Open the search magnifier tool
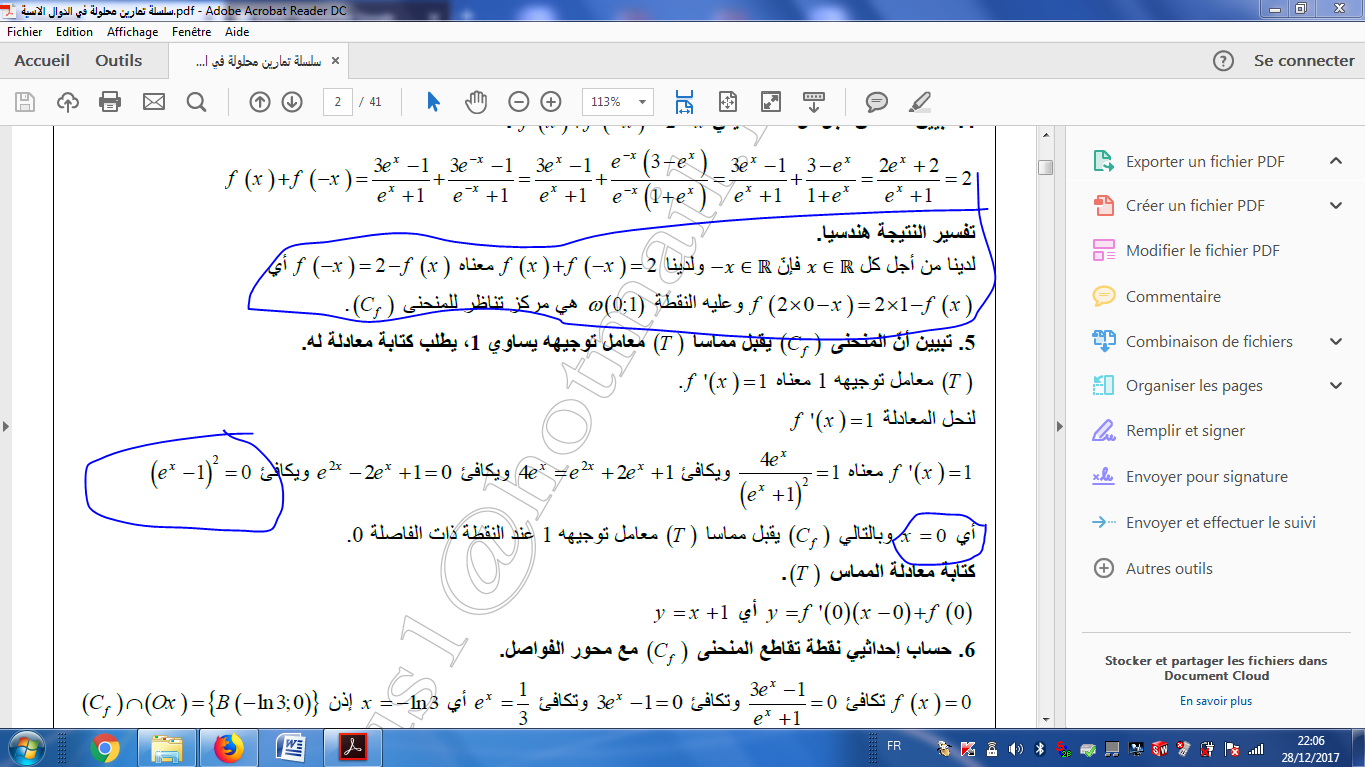Image resolution: width=1365 pixels, height=767 pixels. click(x=196, y=102)
